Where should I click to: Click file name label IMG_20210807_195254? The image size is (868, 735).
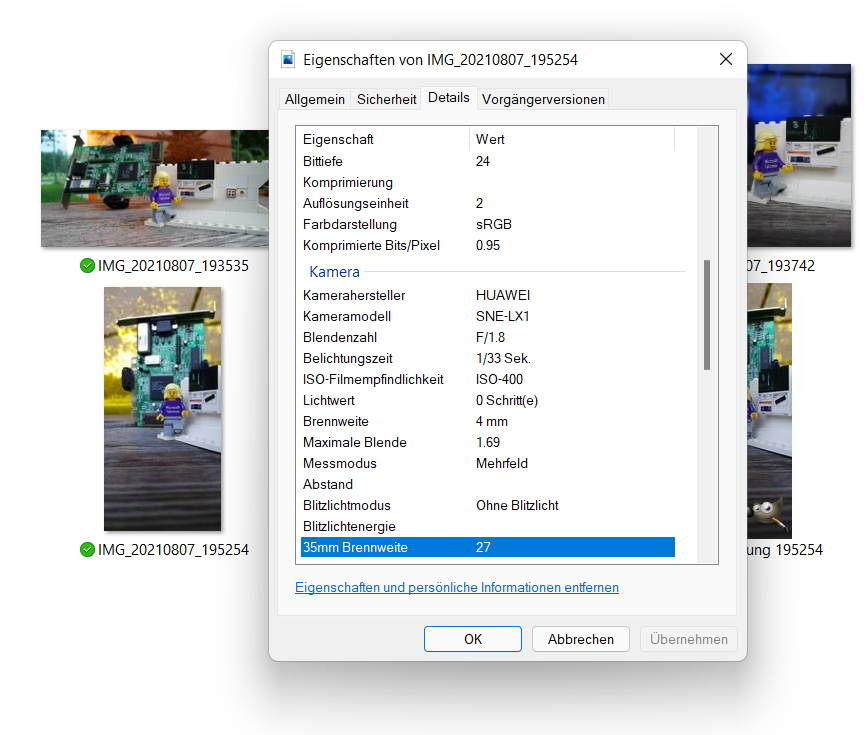tap(173, 550)
